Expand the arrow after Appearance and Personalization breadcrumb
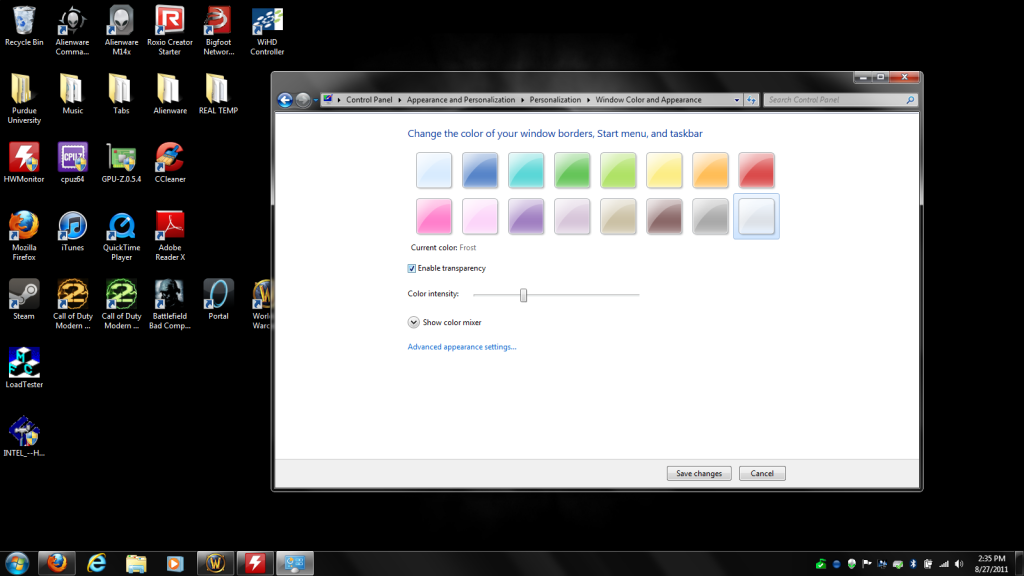Screen dimensions: 1024x576 (x=522, y=100)
